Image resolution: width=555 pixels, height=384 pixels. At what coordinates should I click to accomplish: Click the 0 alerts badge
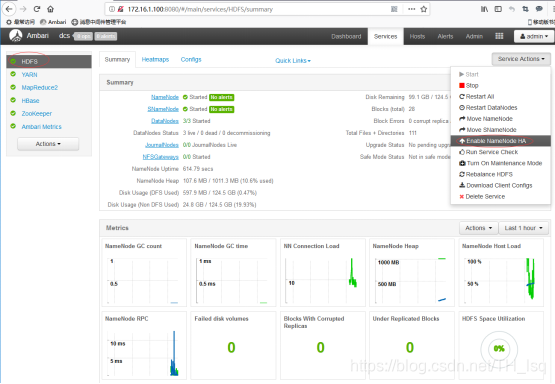(105, 36)
